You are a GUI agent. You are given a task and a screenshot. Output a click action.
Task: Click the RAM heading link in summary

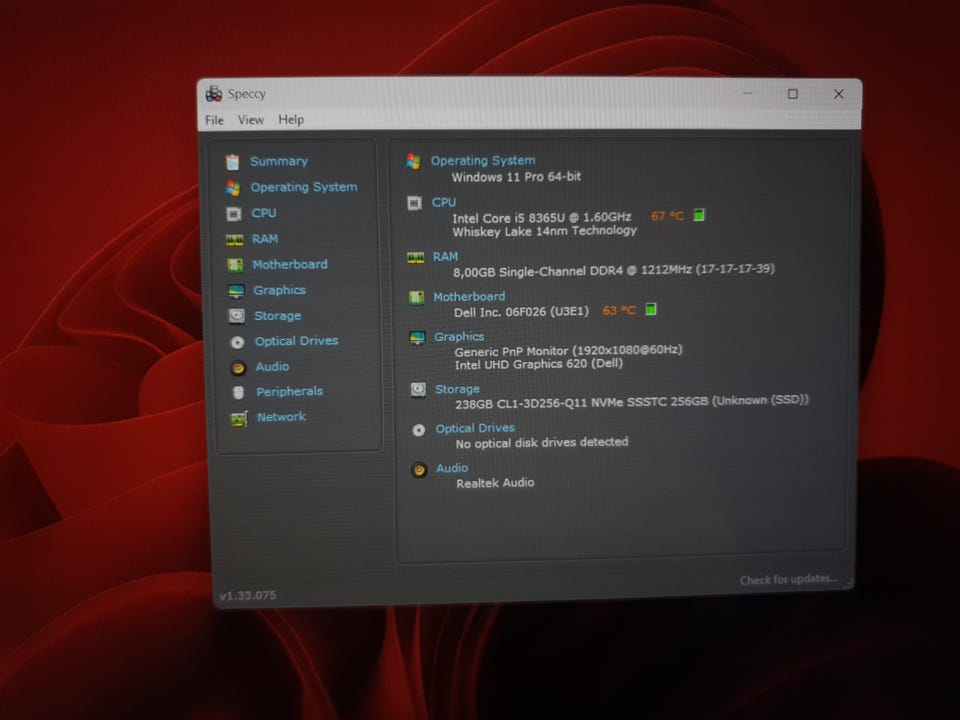[445, 257]
